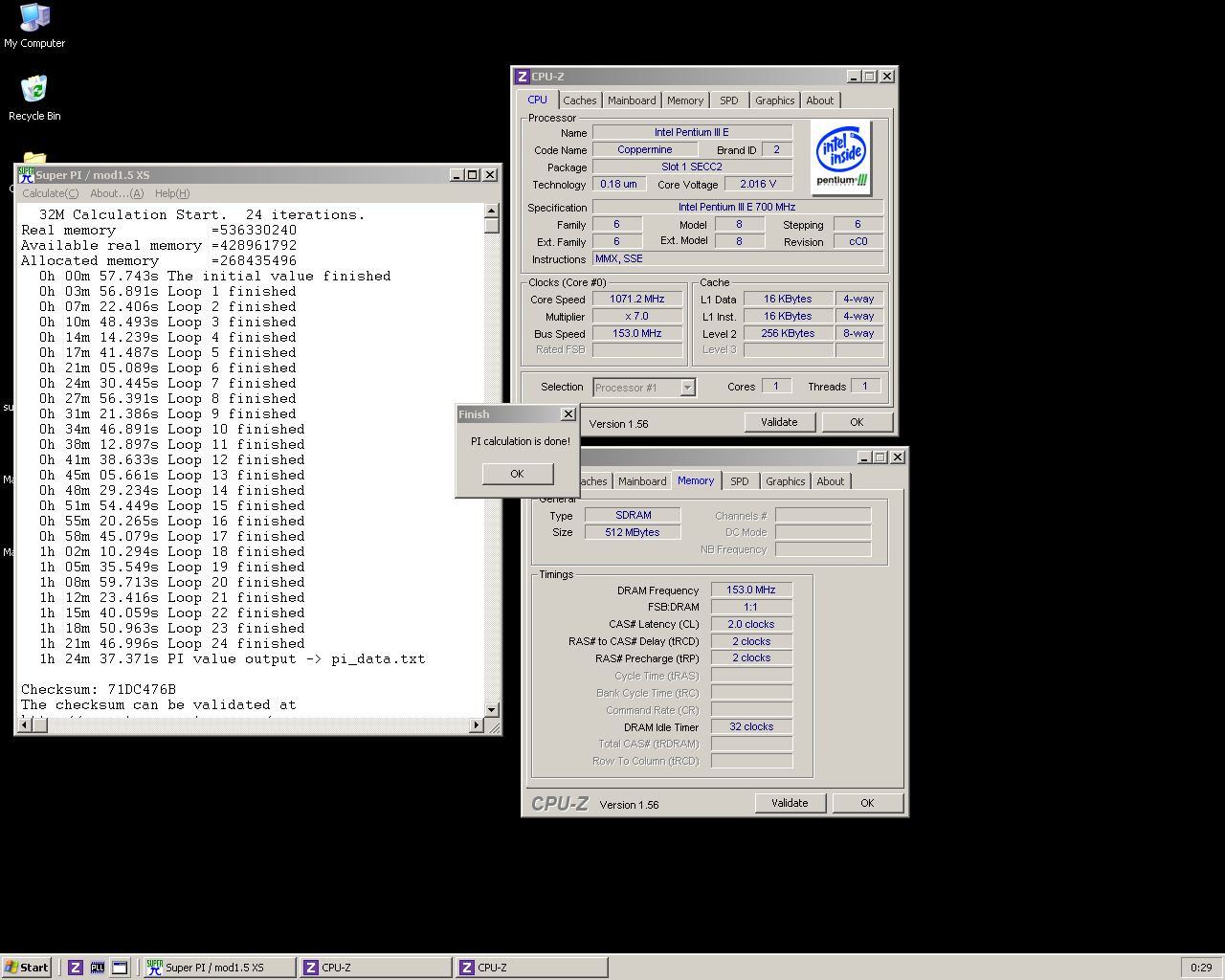This screenshot has width=1225, height=980.
Task: Minimize the lower CPU-Z window
Action: 864,457
